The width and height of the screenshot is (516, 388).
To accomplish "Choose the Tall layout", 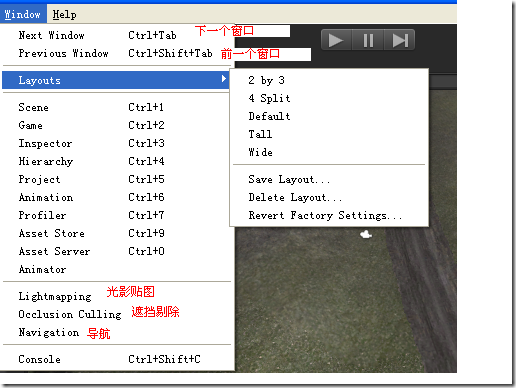I will [329, 134].
